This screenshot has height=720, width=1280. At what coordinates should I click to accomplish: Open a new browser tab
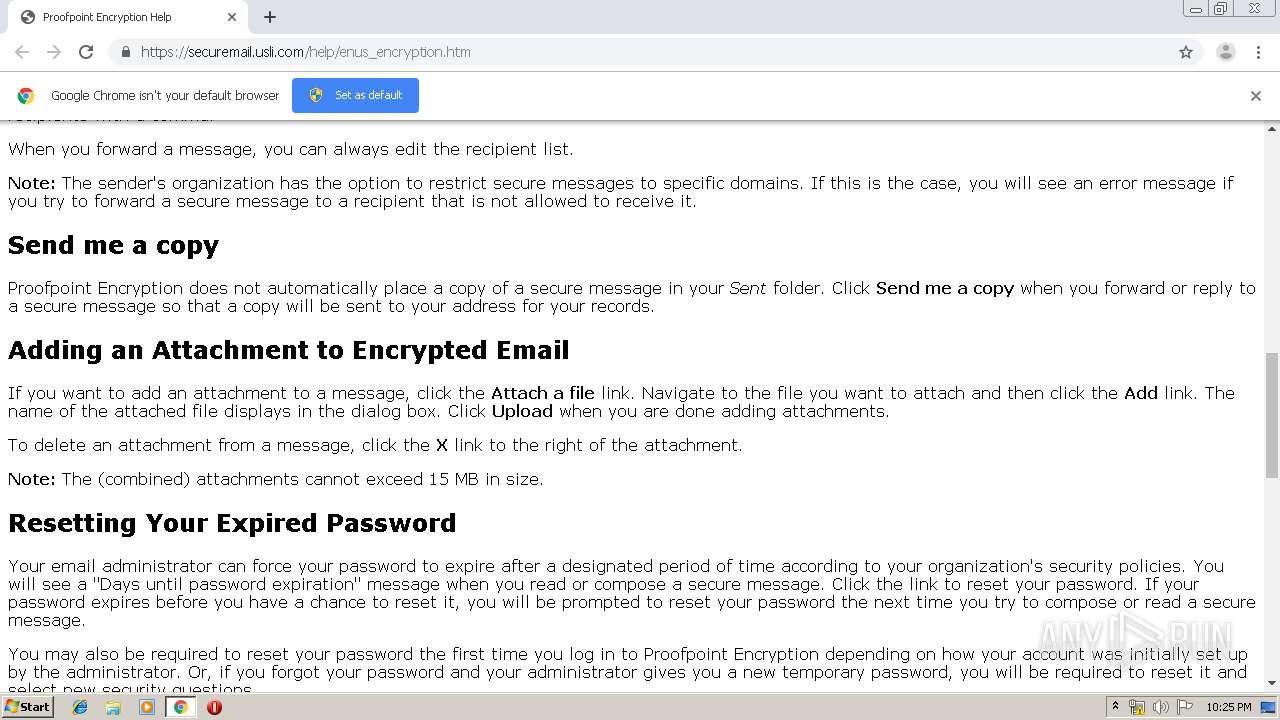tap(270, 17)
